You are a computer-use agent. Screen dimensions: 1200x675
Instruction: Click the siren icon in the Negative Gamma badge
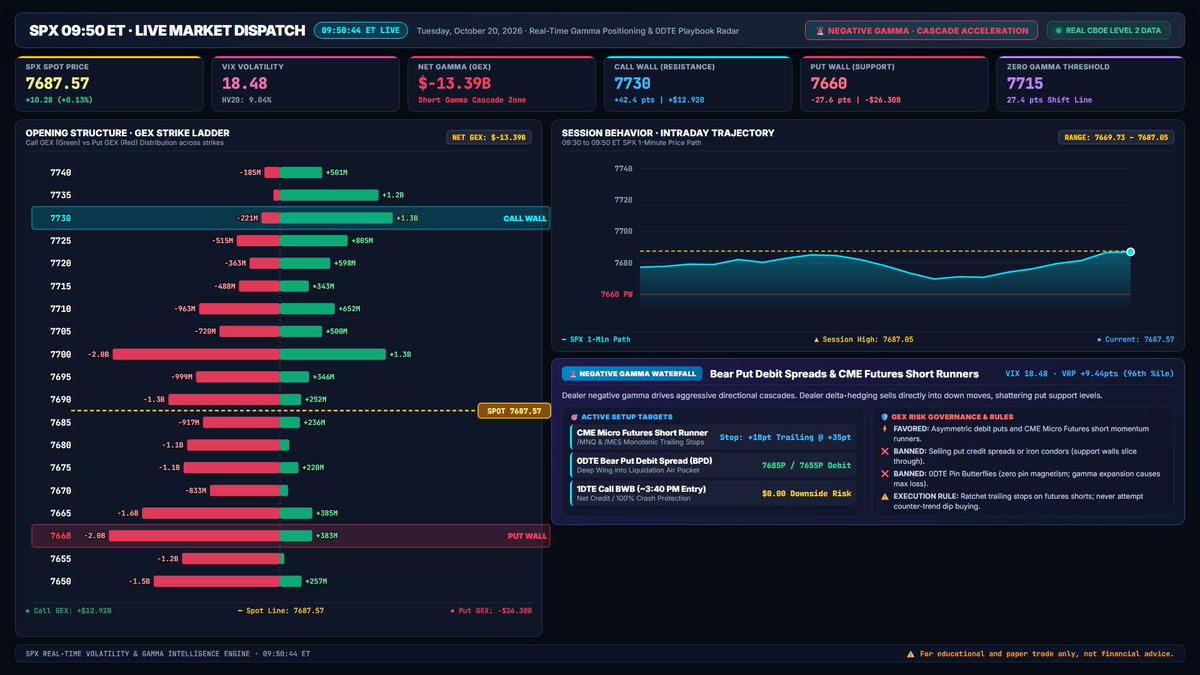pos(819,31)
